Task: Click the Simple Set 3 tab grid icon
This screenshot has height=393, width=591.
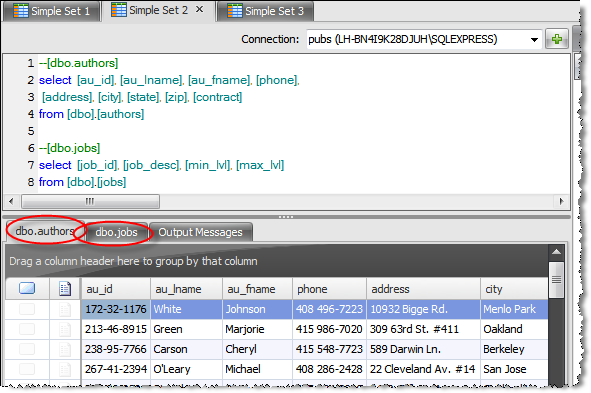Action: click(x=235, y=11)
